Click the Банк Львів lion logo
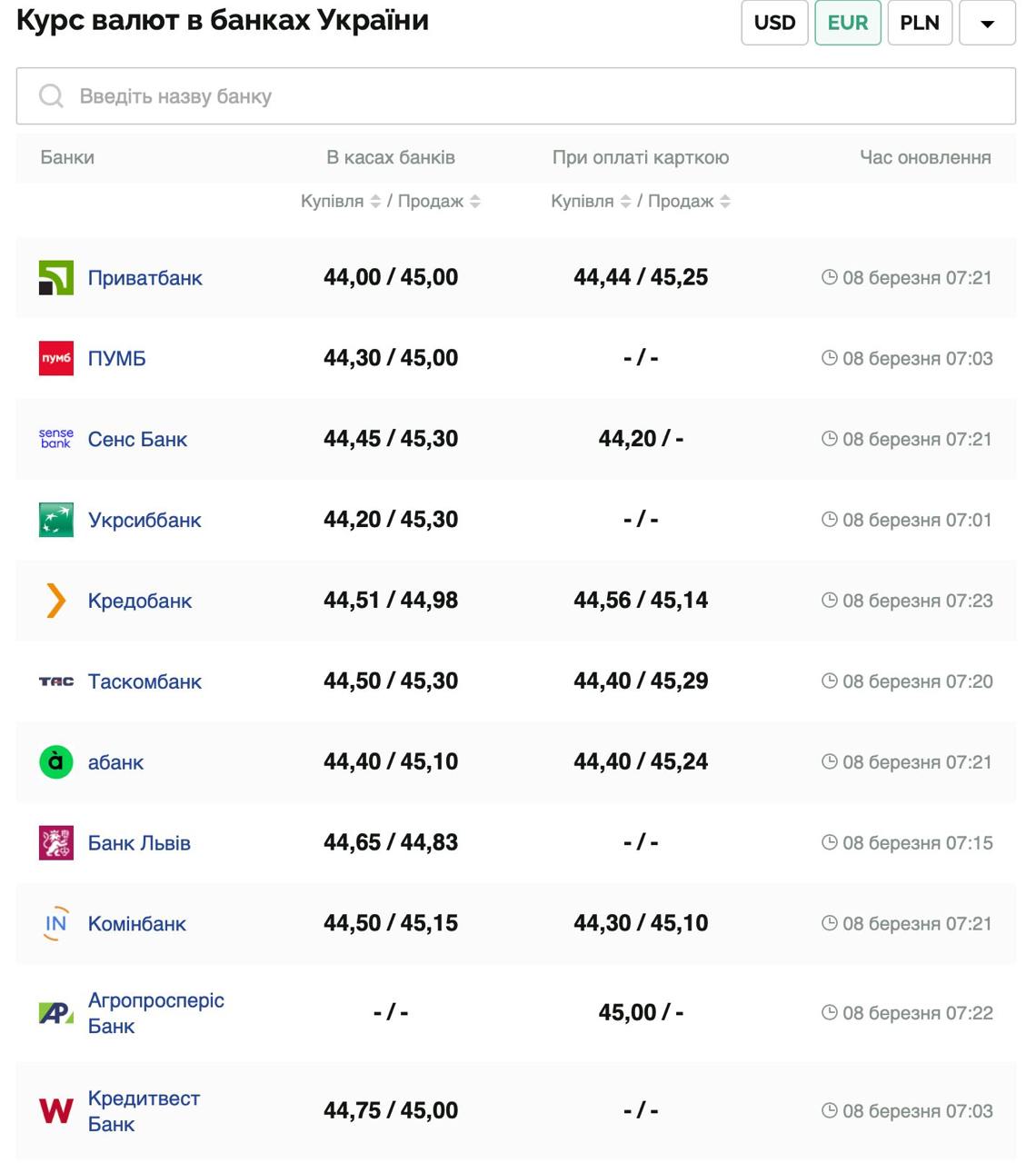1036x1163 pixels. (x=55, y=842)
